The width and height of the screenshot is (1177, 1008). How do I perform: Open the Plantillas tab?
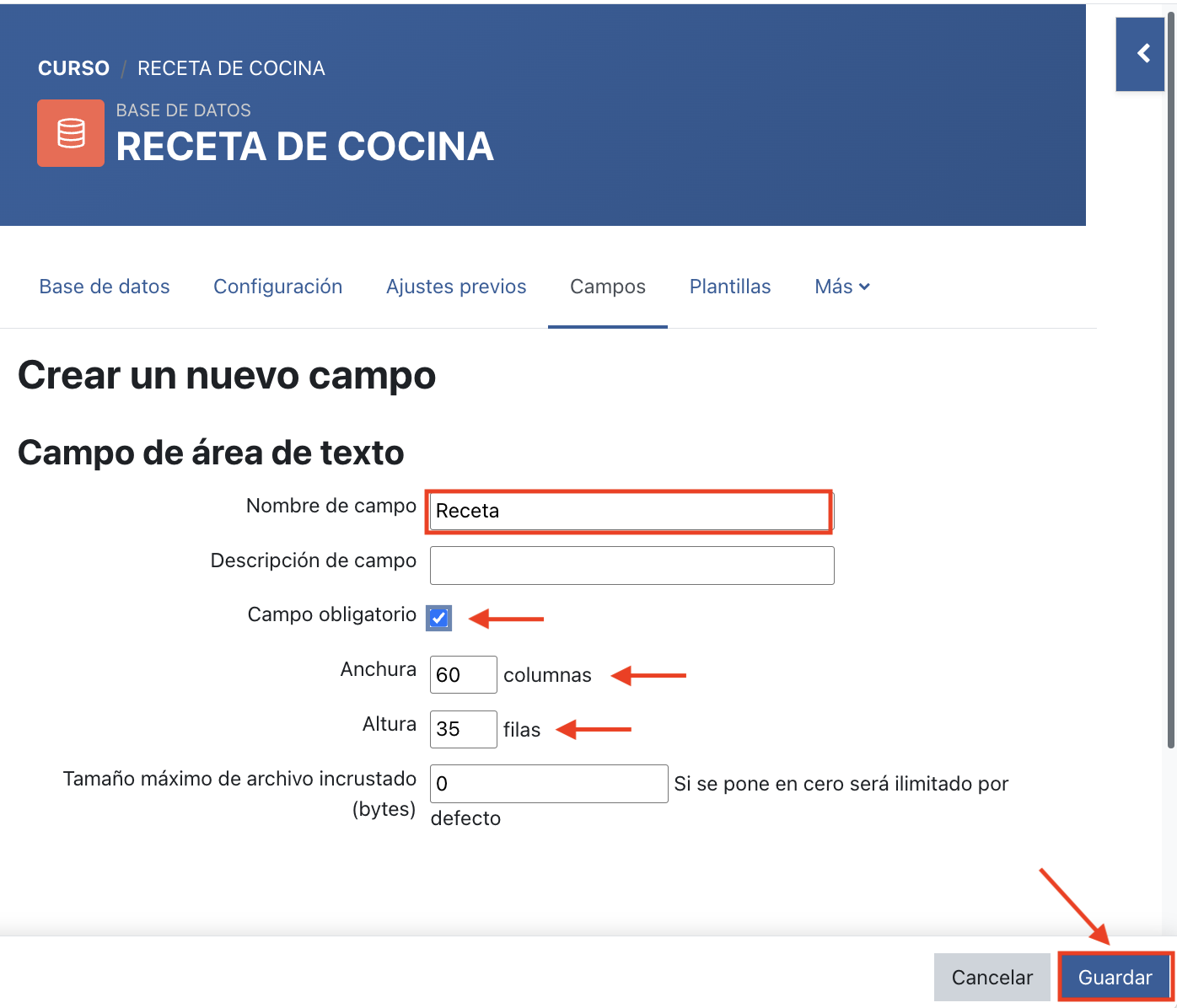click(730, 287)
